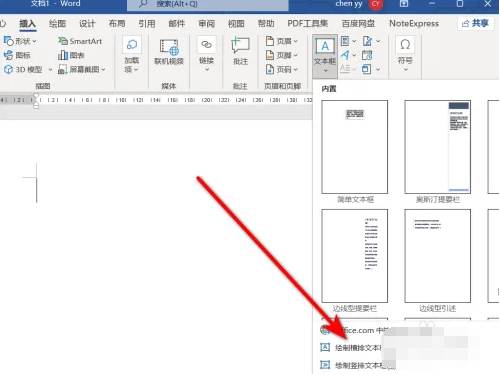
Task: Open the 加载项 add-ins button
Action: (x=132, y=55)
